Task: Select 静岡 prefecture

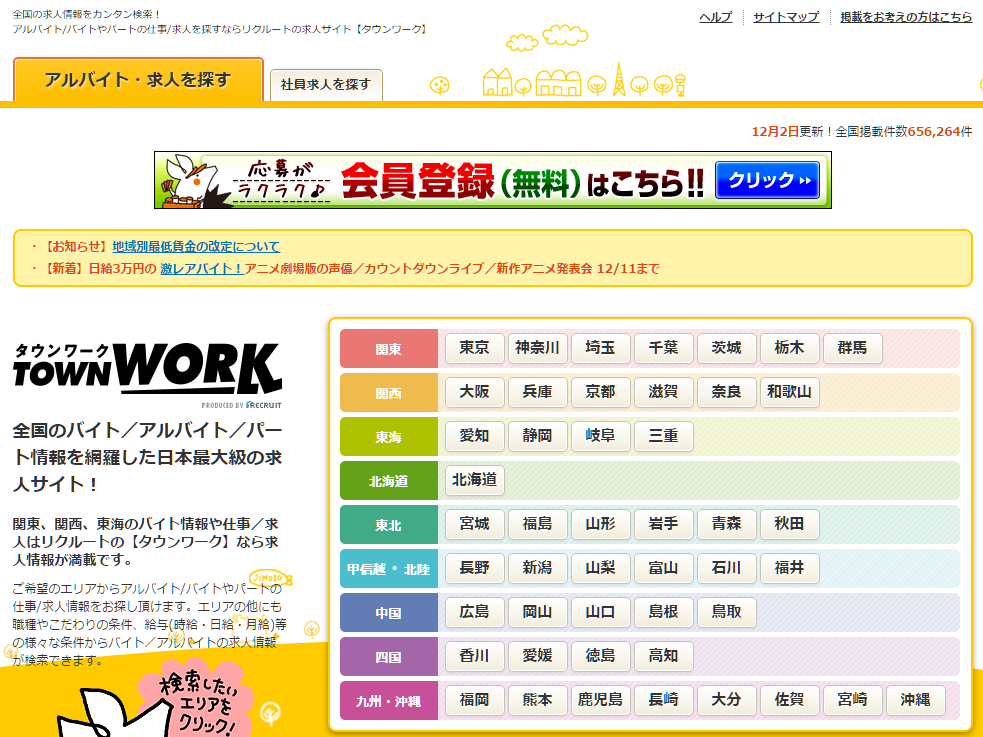Action: [537, 436]
